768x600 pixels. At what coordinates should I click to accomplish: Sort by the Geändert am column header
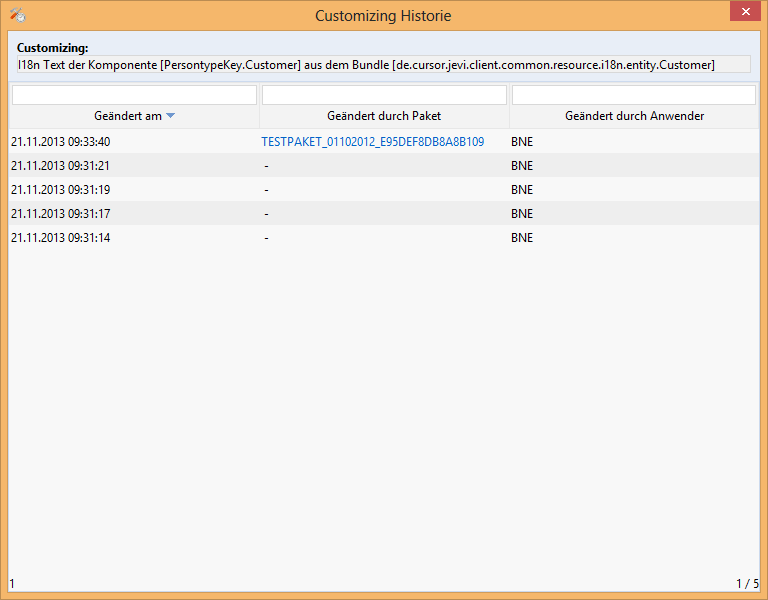coord(127,116)
